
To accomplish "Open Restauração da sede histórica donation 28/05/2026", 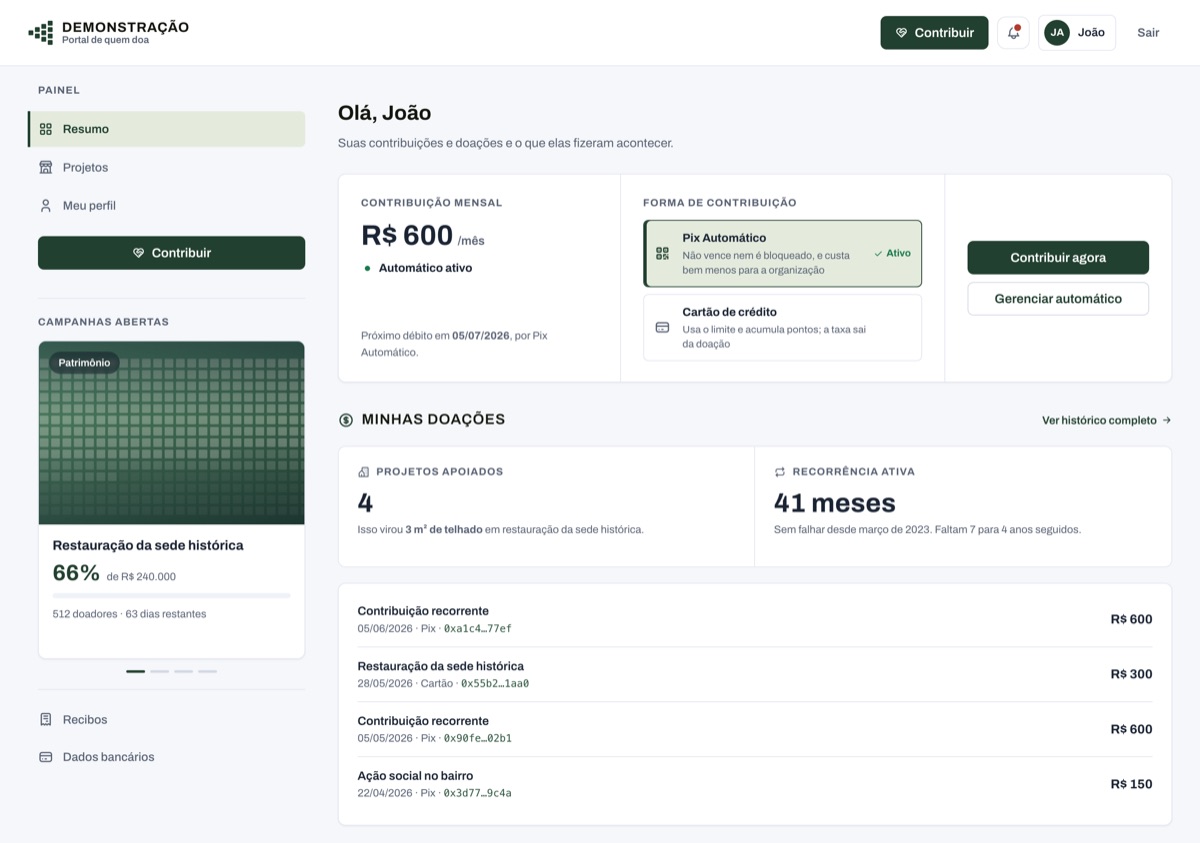I will pos(755,674).
